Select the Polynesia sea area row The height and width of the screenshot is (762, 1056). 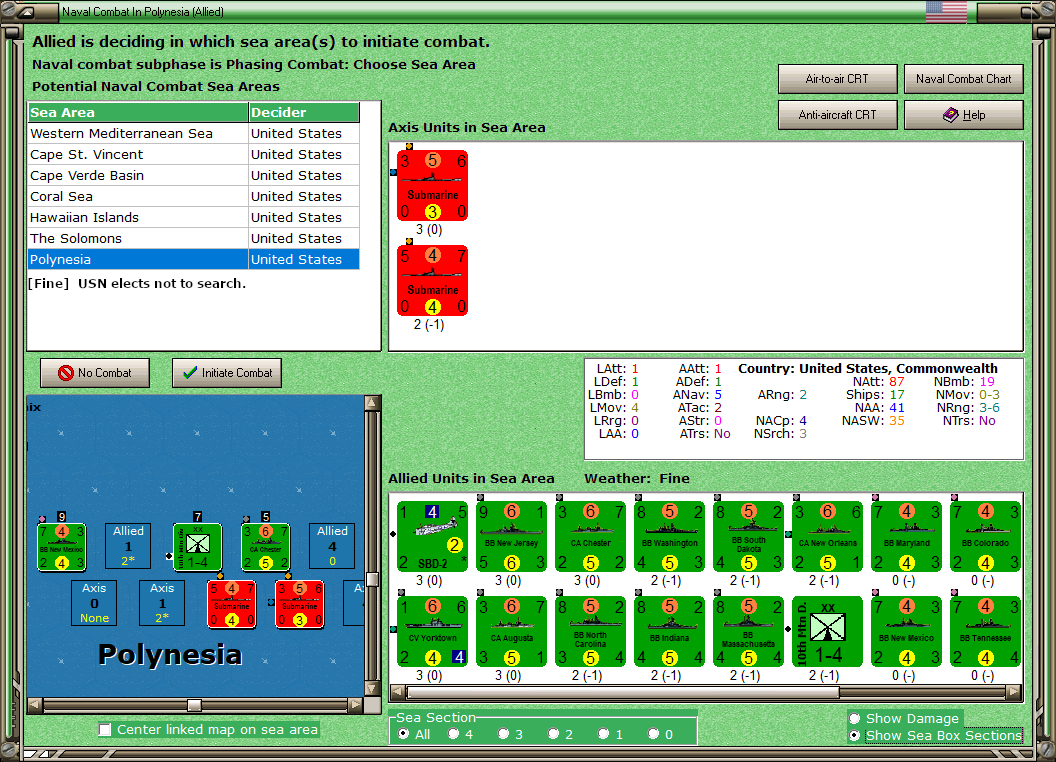click(x=194, y=259)
